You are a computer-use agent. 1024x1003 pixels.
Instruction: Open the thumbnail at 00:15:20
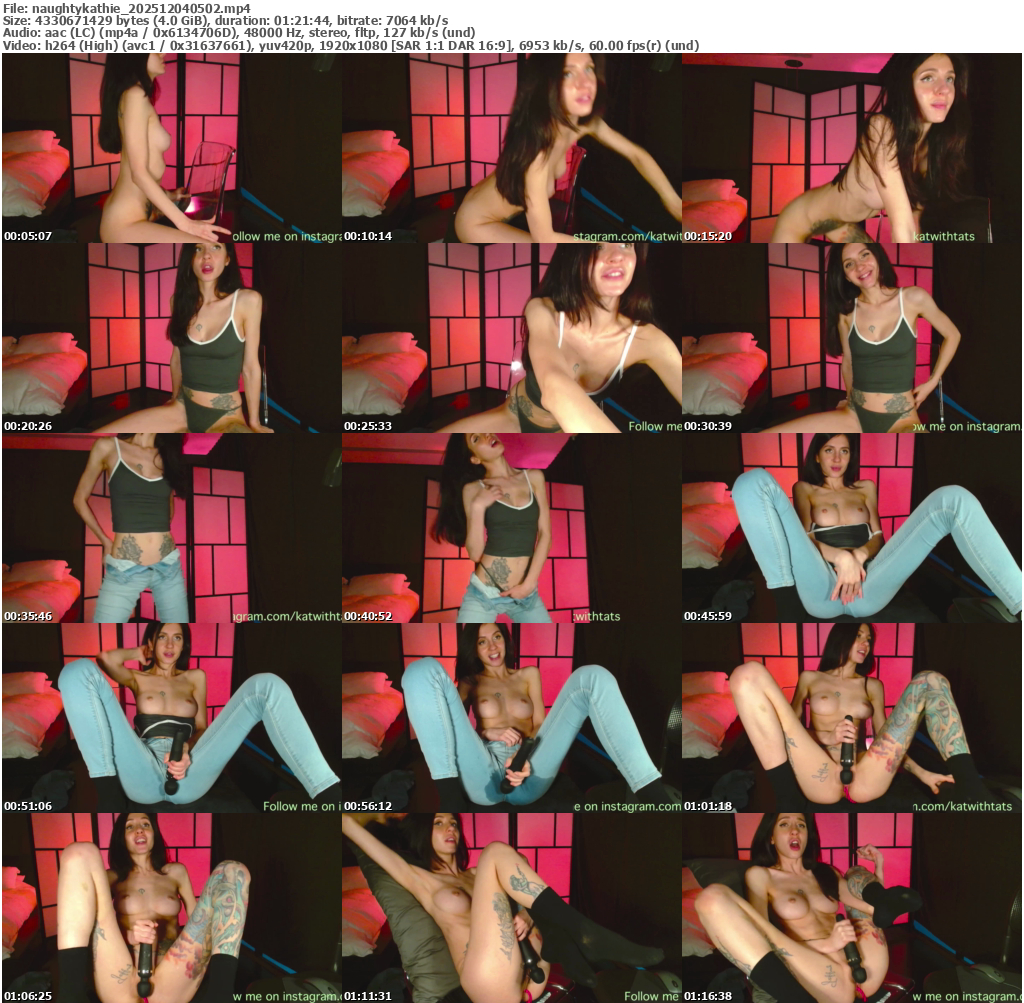click(851, 148)
